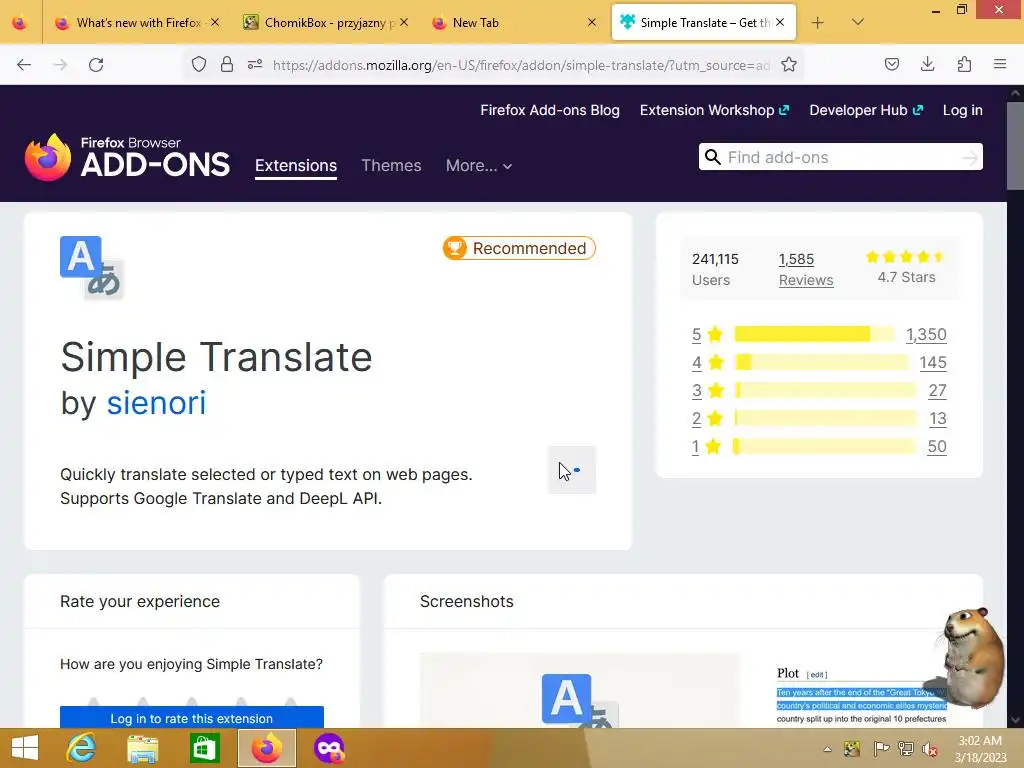
Task: Open the Developer Hub link
Action: point(866,110)
